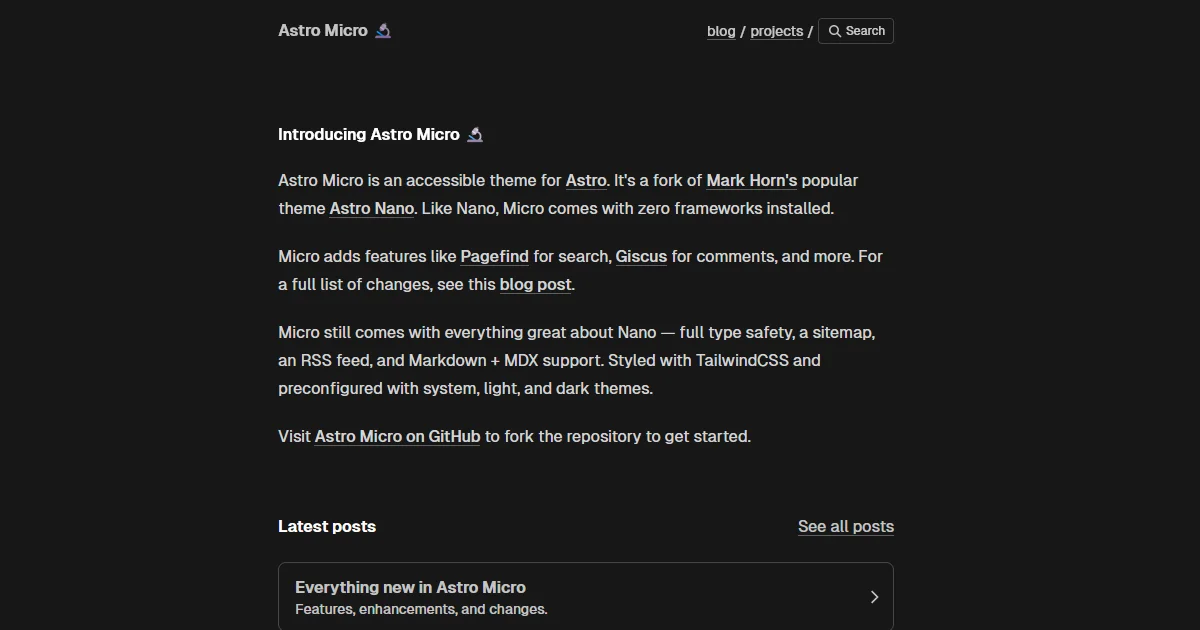Open the Pagefind link
Screen dimensions: 1200x630
(x=494, y=256)
